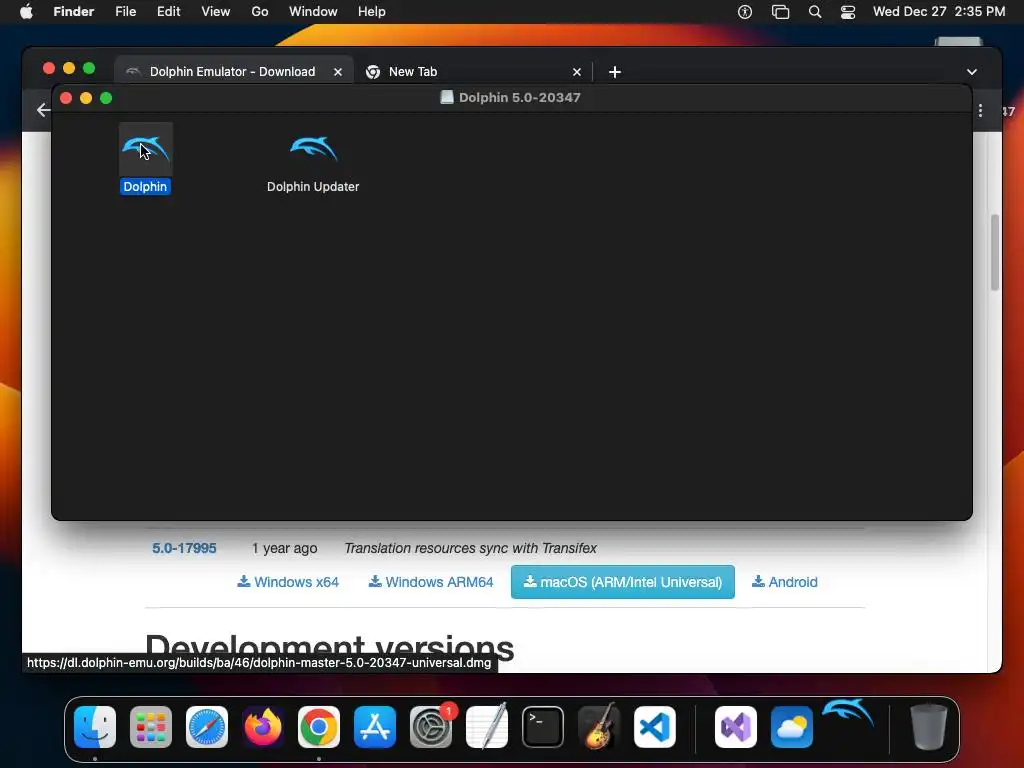The width and height of the screenshot is (1024, 768).
Task: Click the Accessibility Shortcuts menu bar icon
Action: coord(744,12)
